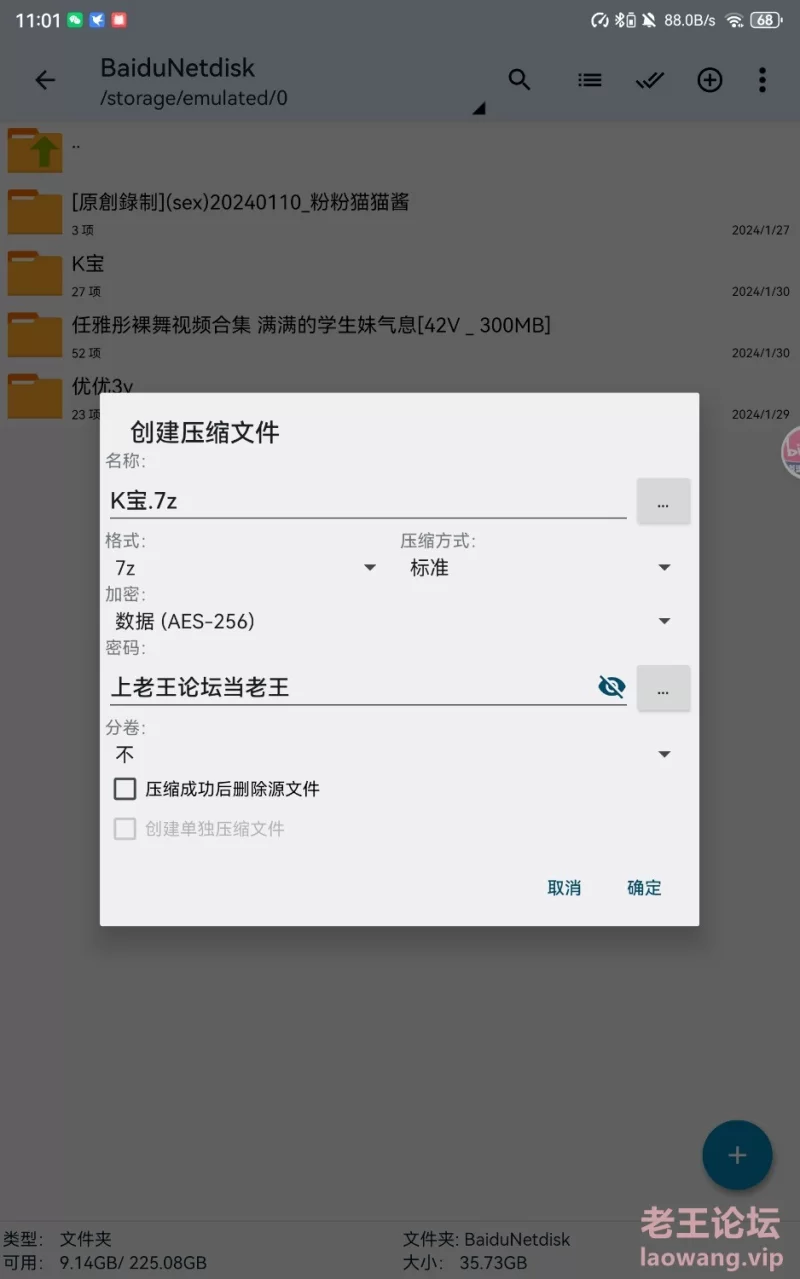Screen dimensions: 800x1279
Task: Tap the WeChat notification icon in the status bar
Action: 75,20
